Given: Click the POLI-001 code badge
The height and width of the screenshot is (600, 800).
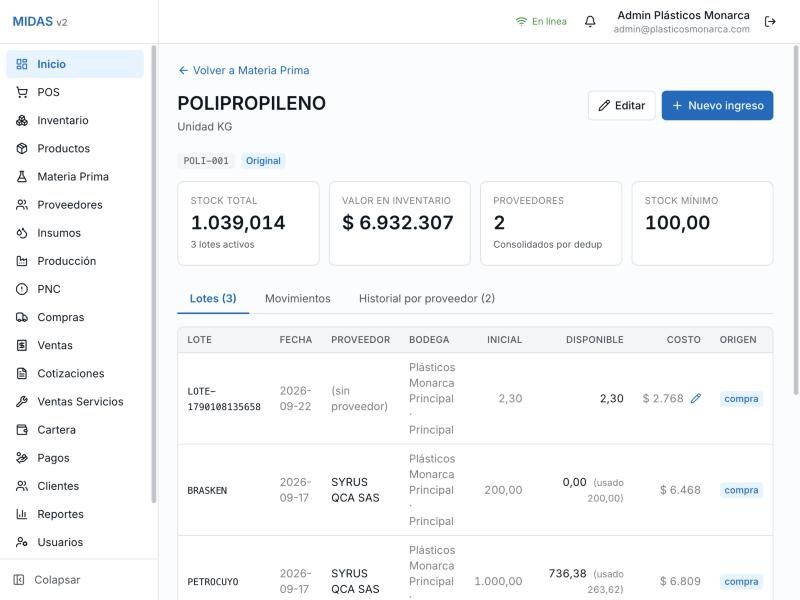Looking at the screenshot, I should point(206,161).
